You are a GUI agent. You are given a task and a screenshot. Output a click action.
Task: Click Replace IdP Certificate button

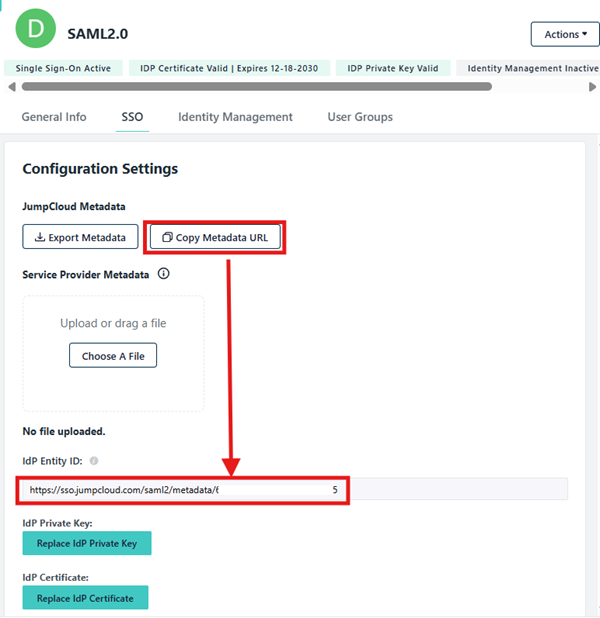[x=85, y=598]
